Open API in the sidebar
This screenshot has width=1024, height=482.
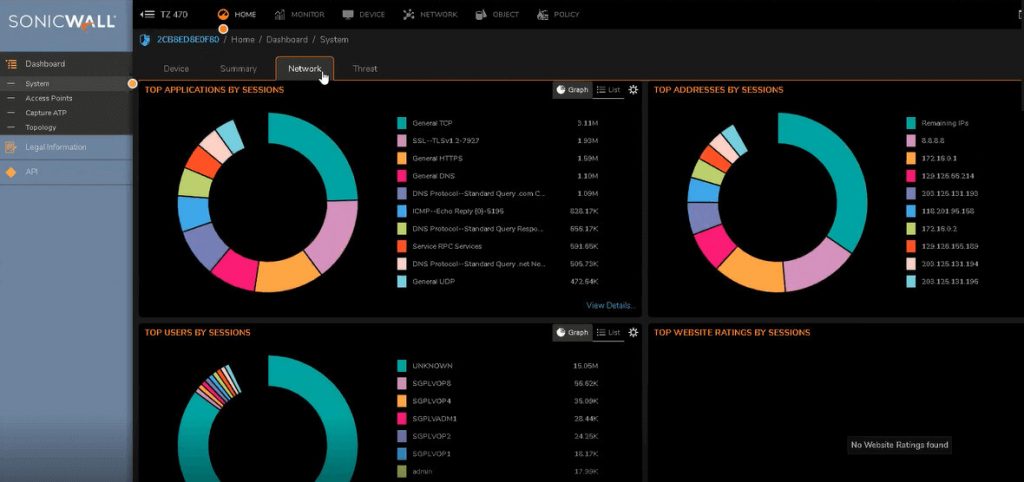tap(66, 172)
